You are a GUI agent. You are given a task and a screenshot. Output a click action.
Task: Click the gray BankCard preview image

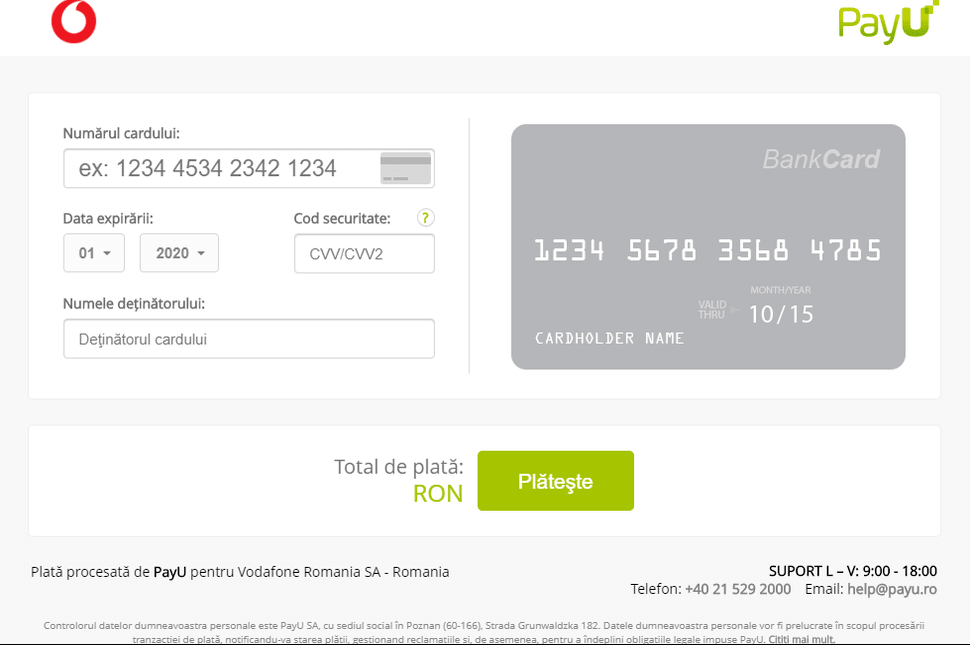coord(708,200)
